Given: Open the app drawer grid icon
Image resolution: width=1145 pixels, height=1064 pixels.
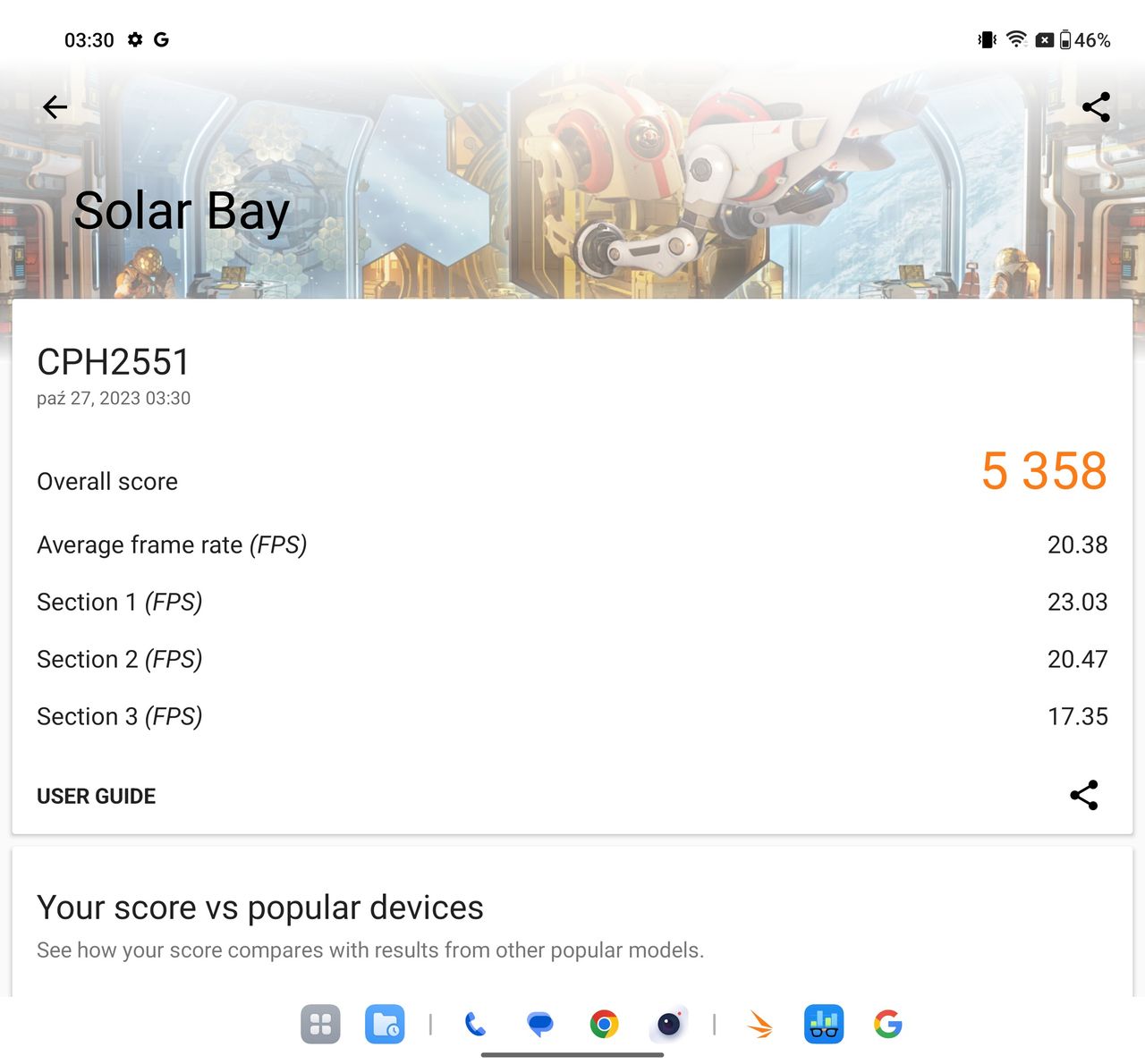Looking at the screenshot, I should pyautogui.click(x=320, y=1024).
